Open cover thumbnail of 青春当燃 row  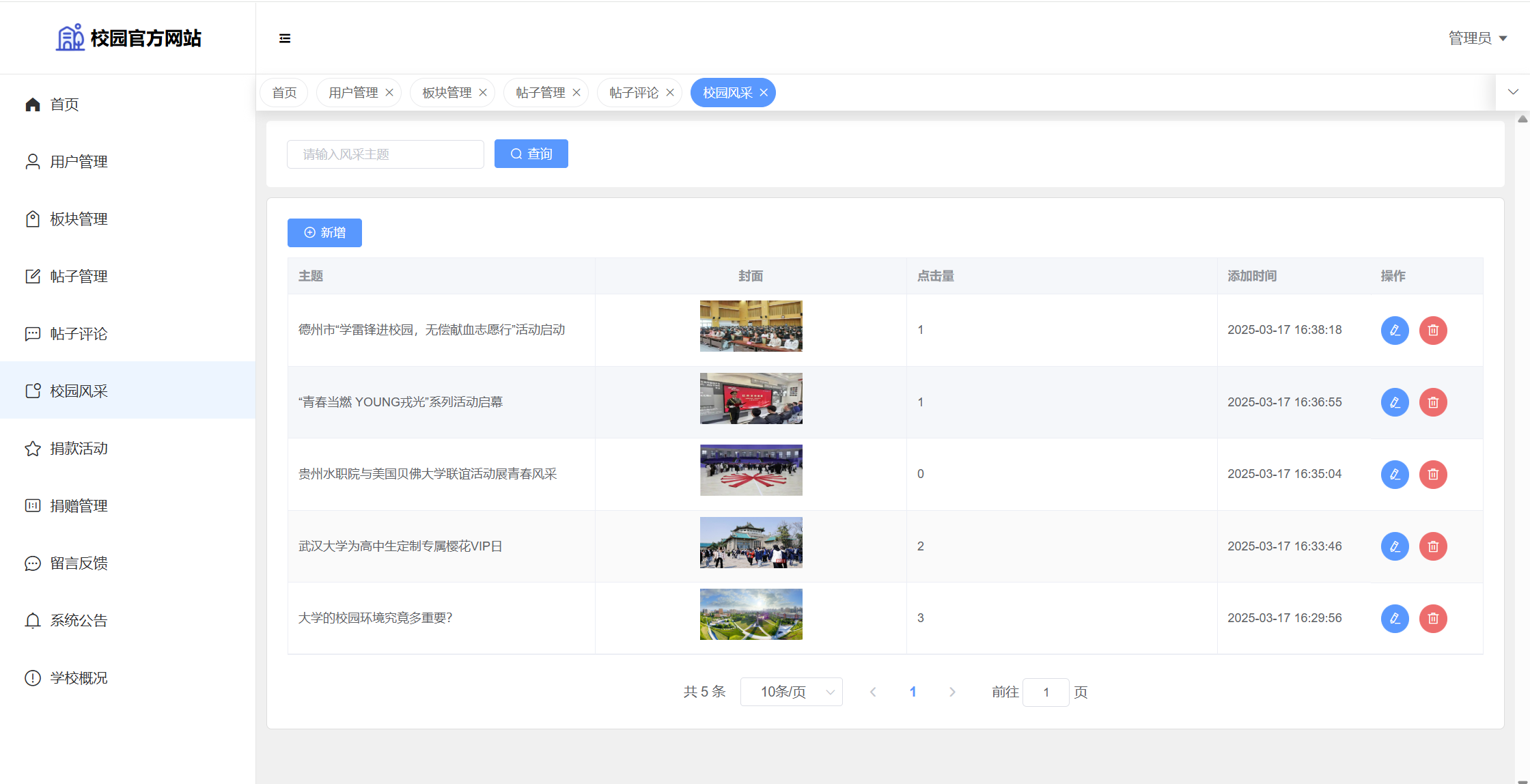(x=751, y=398)
